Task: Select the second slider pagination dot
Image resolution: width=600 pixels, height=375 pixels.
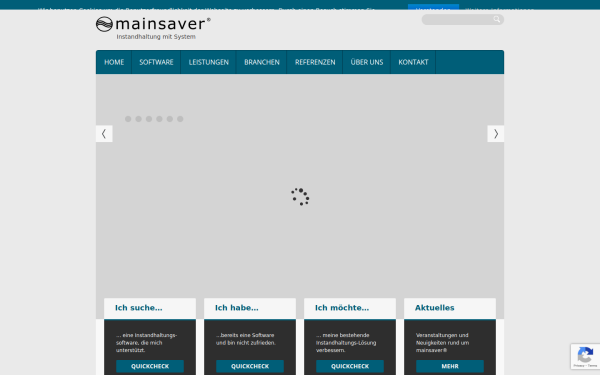Action: [x=139, y=119]
